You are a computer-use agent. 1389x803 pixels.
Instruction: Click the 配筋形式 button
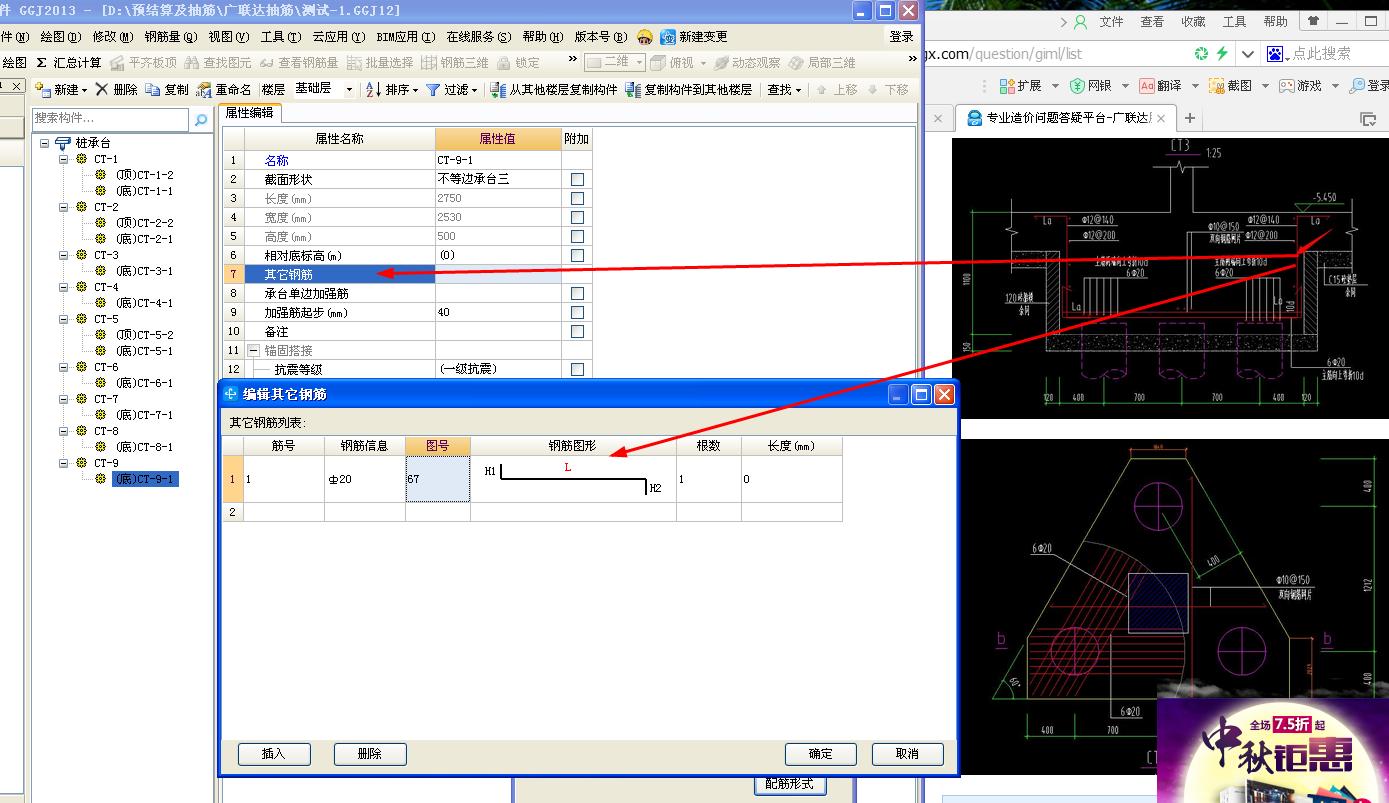(790, 784)
